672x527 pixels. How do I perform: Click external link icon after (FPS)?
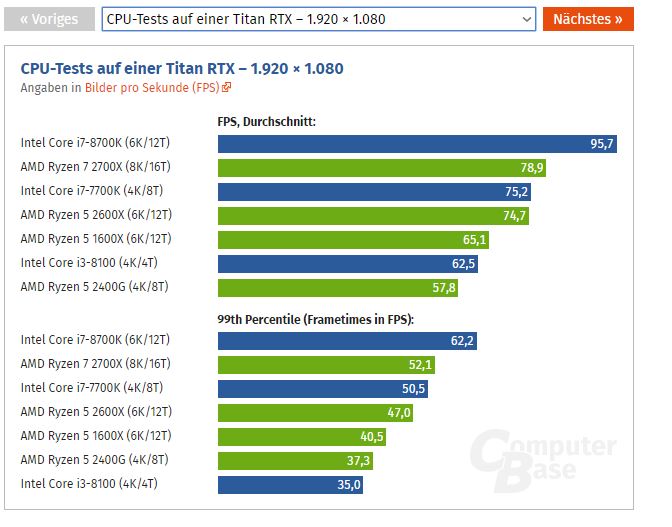pos(226,87)
